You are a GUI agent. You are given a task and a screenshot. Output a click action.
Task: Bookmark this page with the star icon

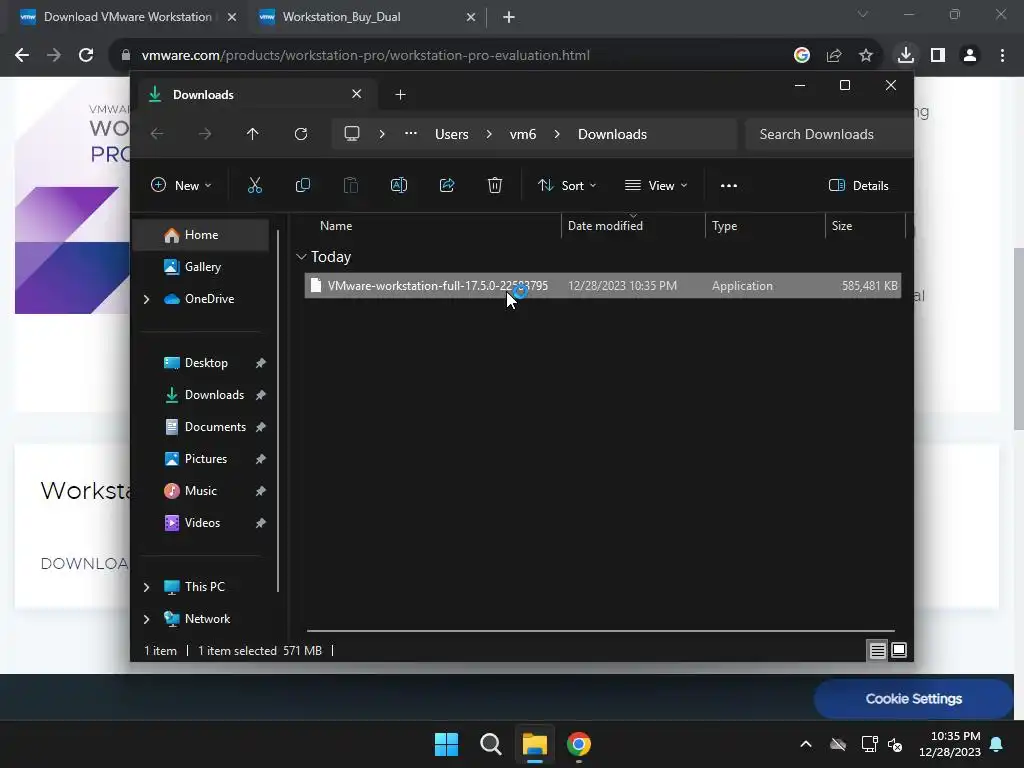[866, 55]
